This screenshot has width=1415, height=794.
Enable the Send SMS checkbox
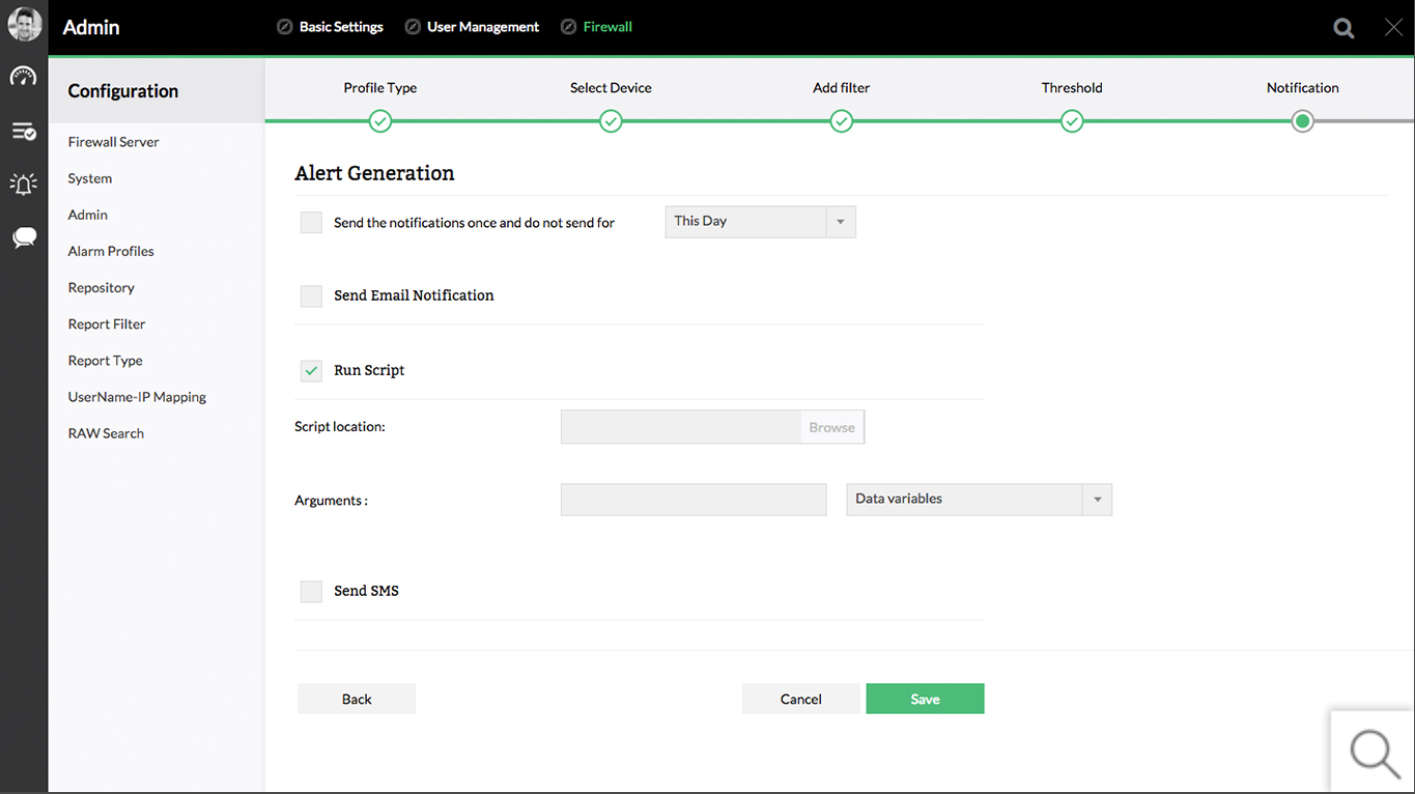point(310,591)
